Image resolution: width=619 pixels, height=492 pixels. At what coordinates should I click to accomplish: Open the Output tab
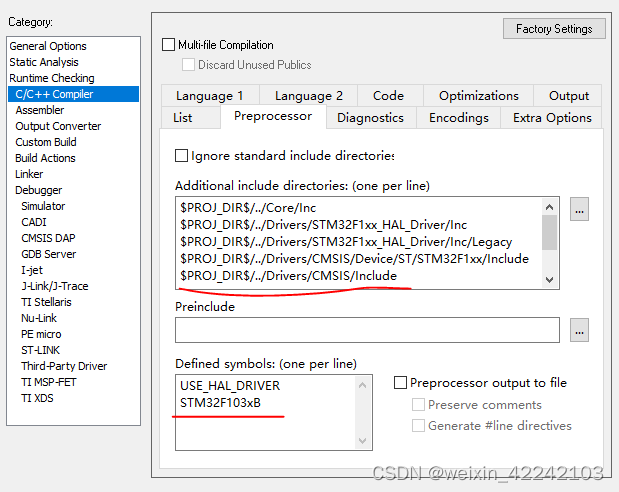pyautogui.click(x=568, y=96)
